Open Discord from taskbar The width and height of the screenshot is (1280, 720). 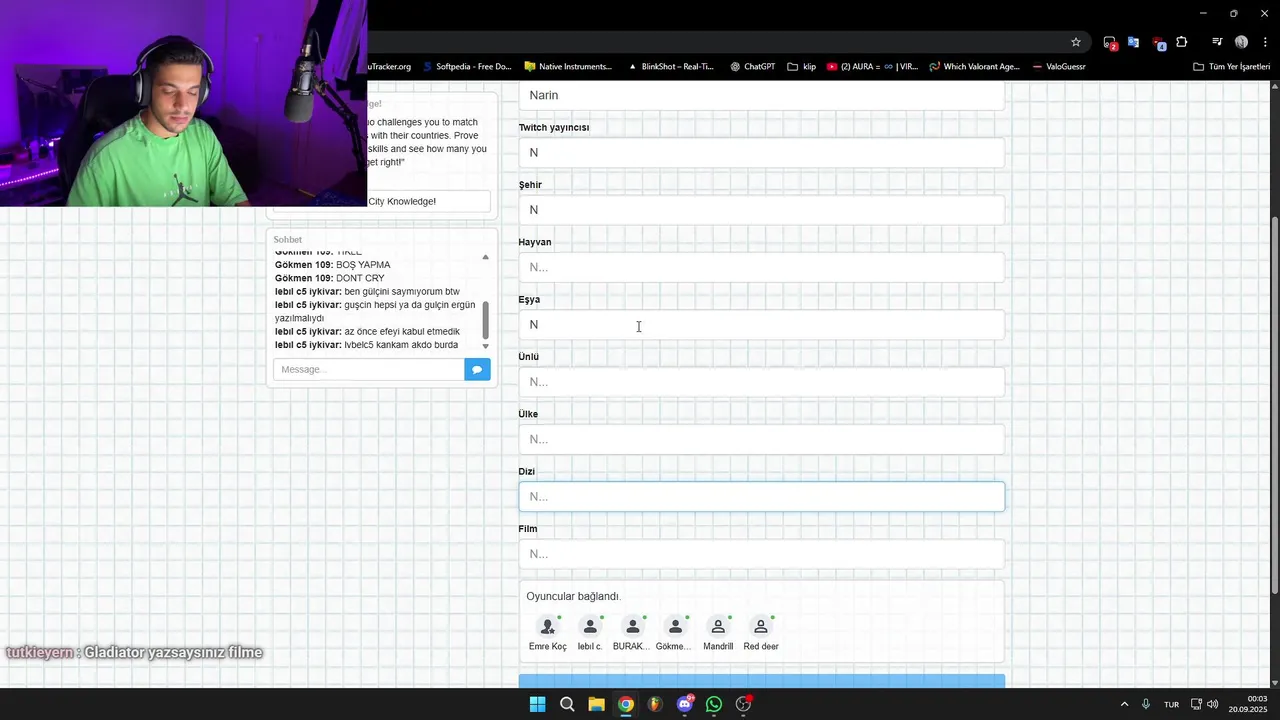coord(685,704)
